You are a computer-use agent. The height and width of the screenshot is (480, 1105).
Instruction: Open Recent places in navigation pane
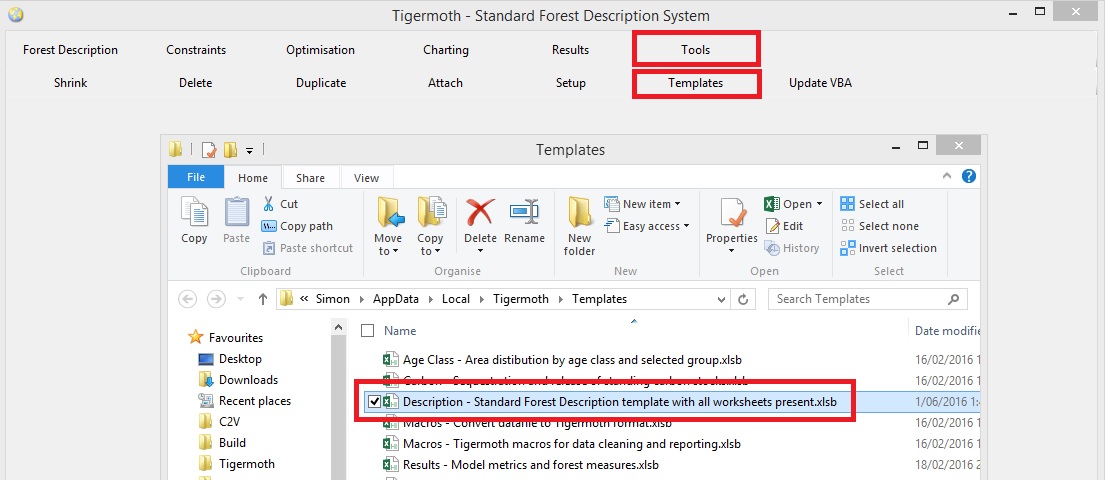(245, 400)
